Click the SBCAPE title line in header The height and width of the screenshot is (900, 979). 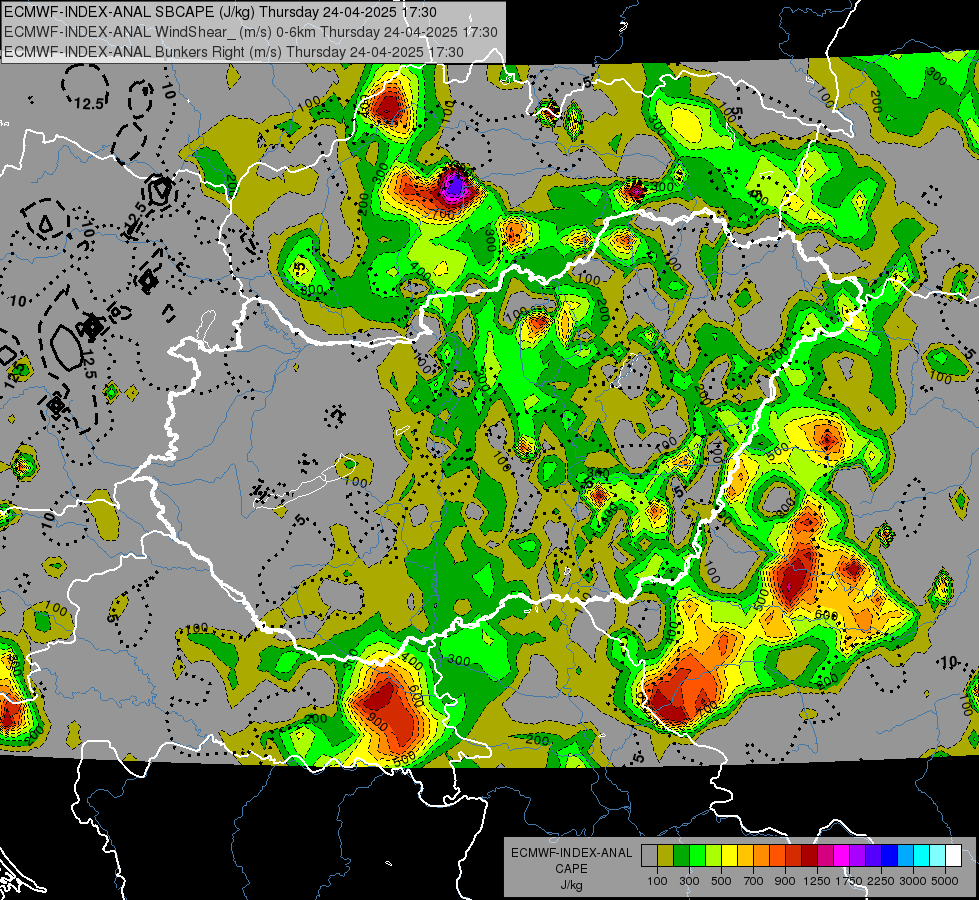[x=220, y=12]
